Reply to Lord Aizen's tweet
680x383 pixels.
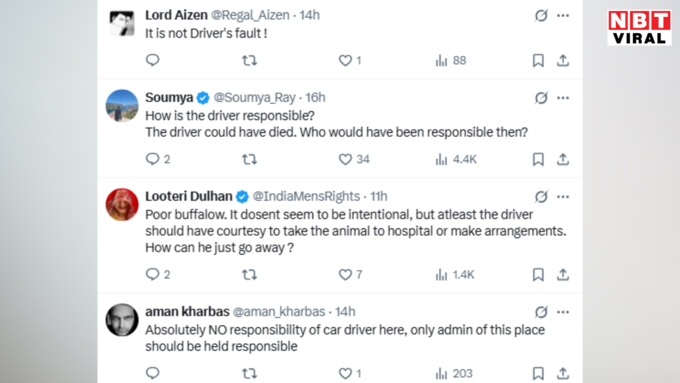click(x=153, y=60)
